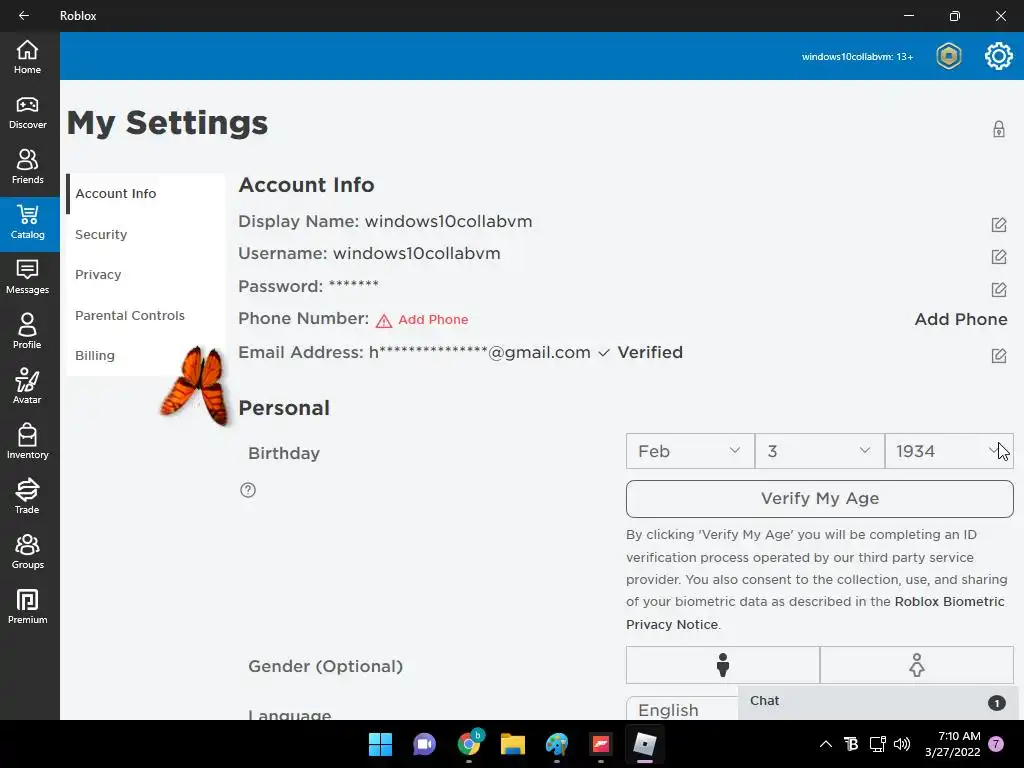The width and height of the screenshot is (1024, 768).
Task: Open the Discover sidebar page
Action: coord(27,112)
